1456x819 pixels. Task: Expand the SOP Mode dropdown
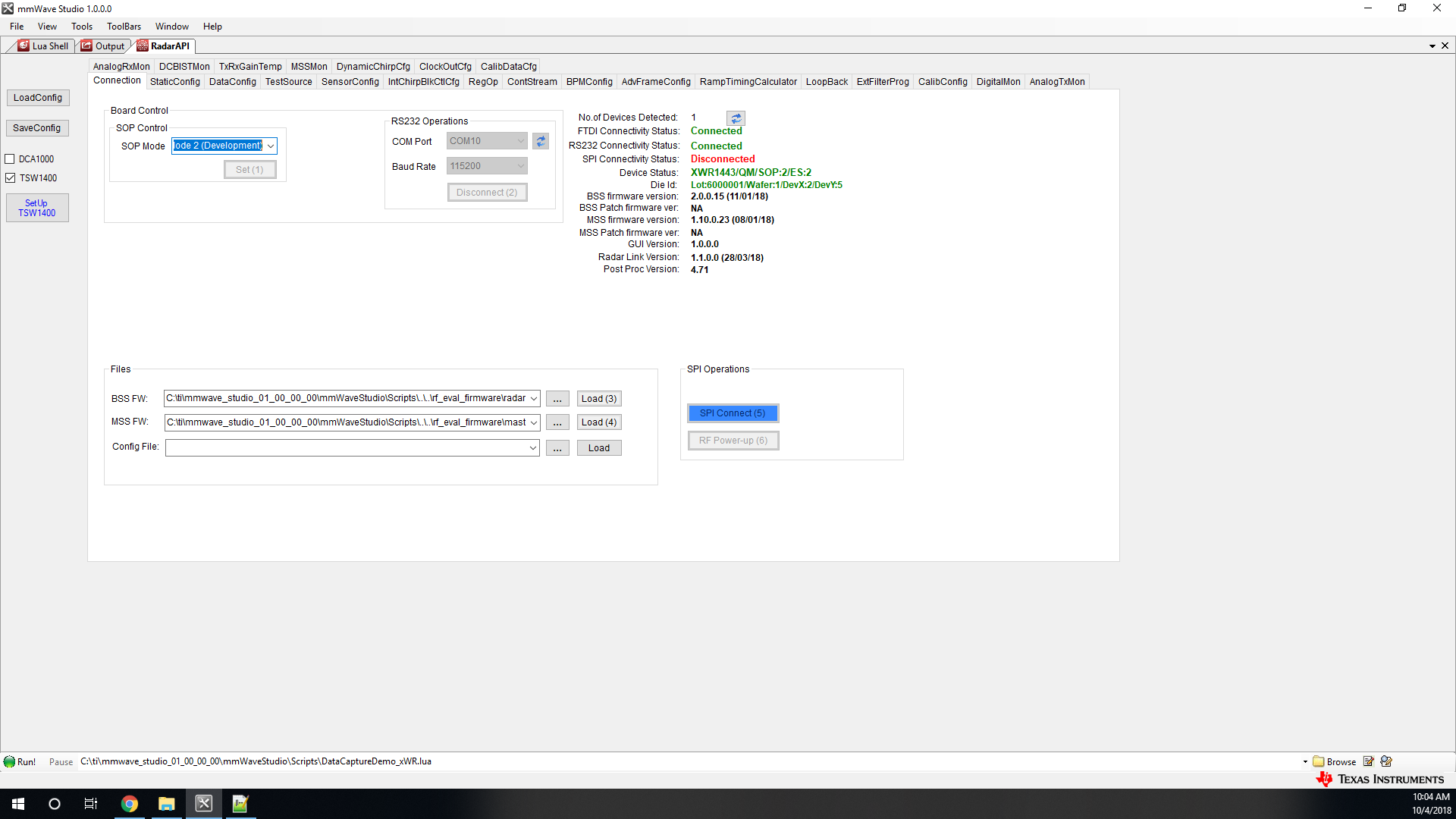[271, 146]
